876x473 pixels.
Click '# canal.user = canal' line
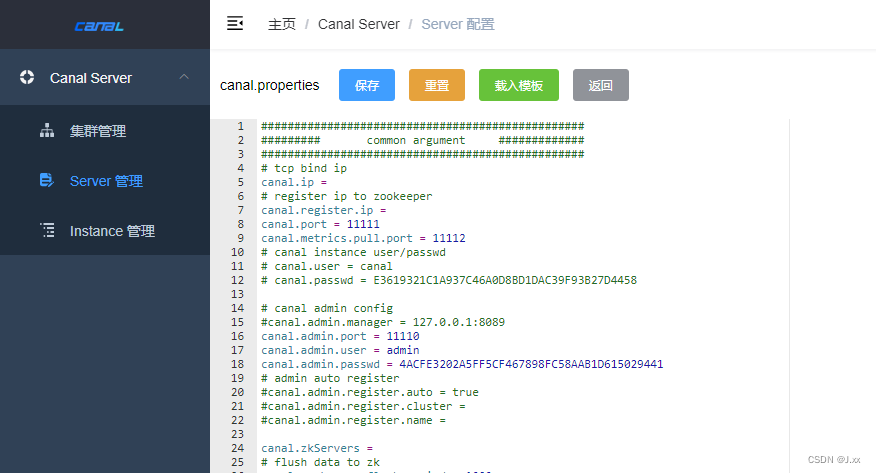(x=327, y=266)
